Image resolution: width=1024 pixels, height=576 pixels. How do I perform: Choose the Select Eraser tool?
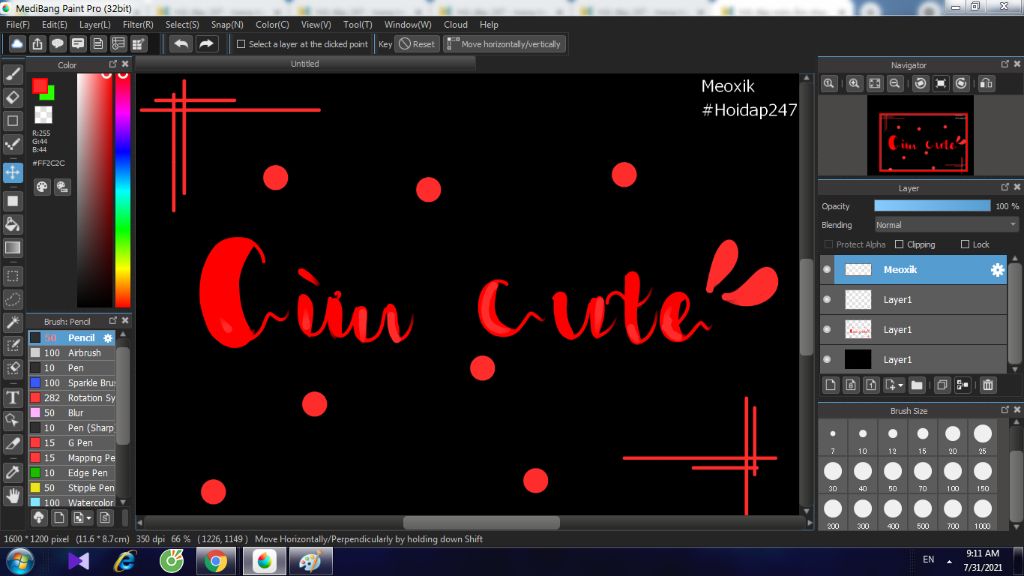[12, 368]
